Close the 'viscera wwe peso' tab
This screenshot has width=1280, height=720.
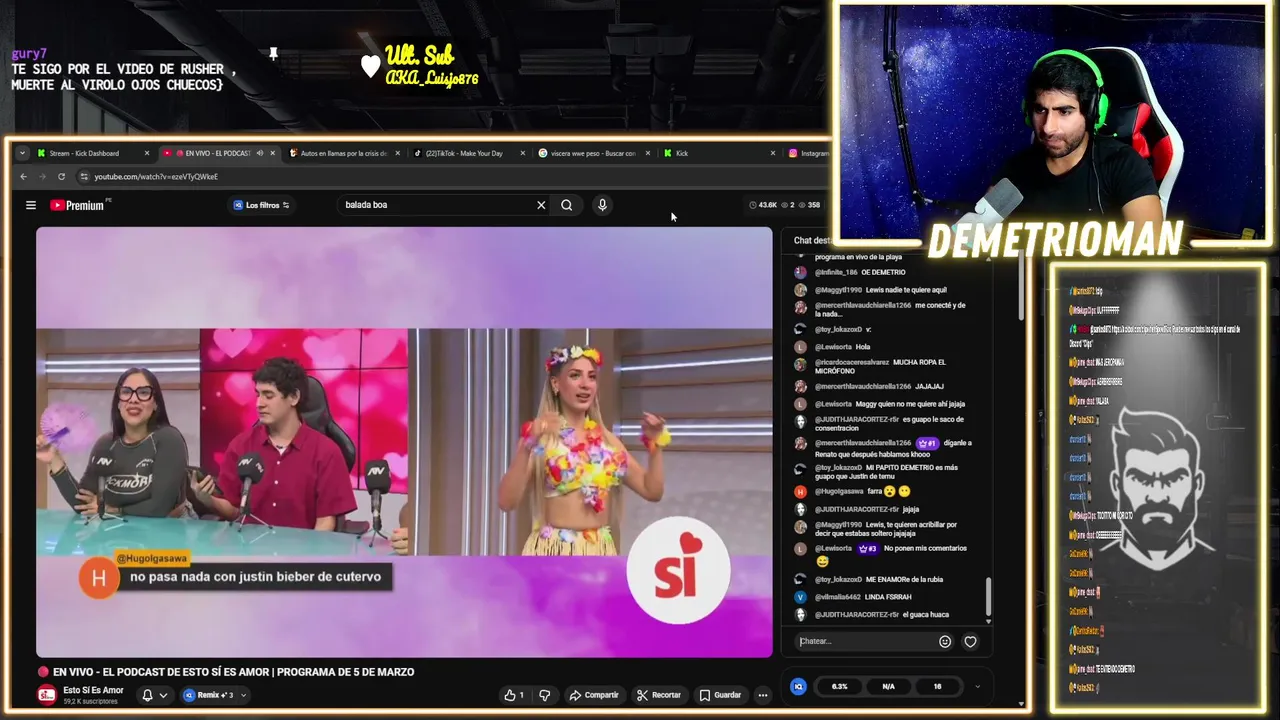point(648,153)
